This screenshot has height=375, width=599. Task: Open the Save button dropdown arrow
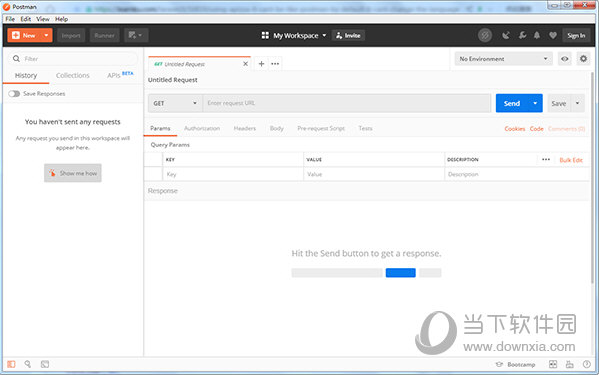coord(577,103)
